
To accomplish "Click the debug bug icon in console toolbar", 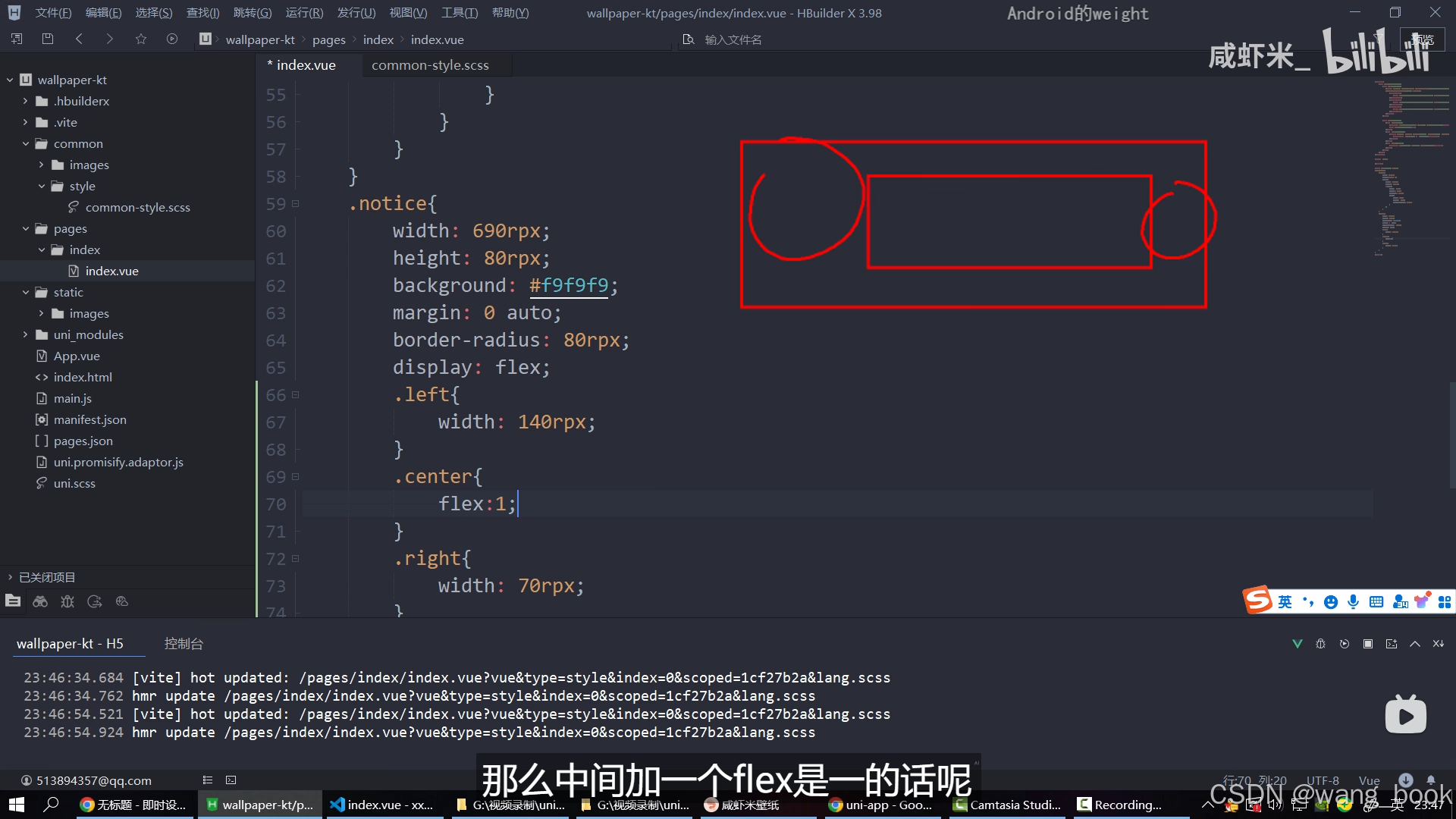I will click(x=1321, y=644).
